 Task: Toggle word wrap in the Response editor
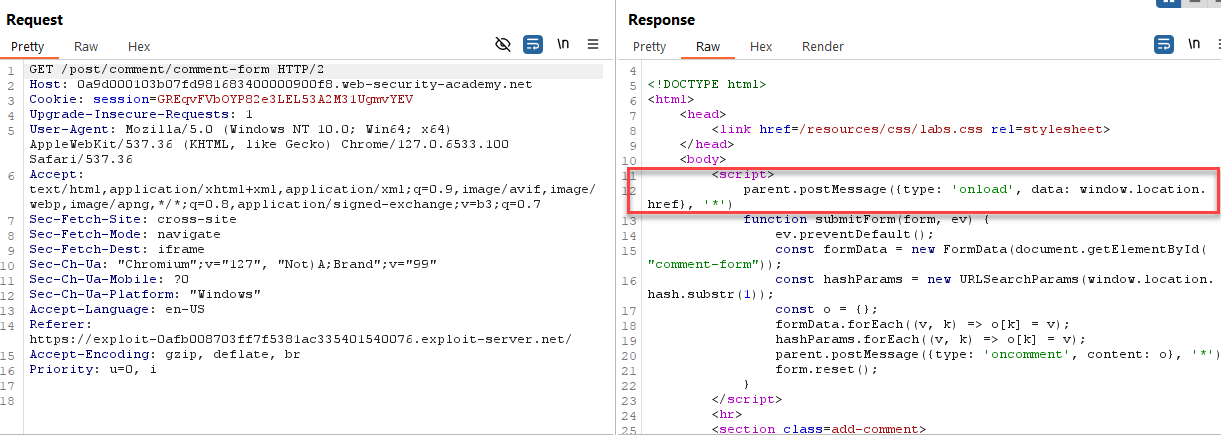click(1164, 44)
